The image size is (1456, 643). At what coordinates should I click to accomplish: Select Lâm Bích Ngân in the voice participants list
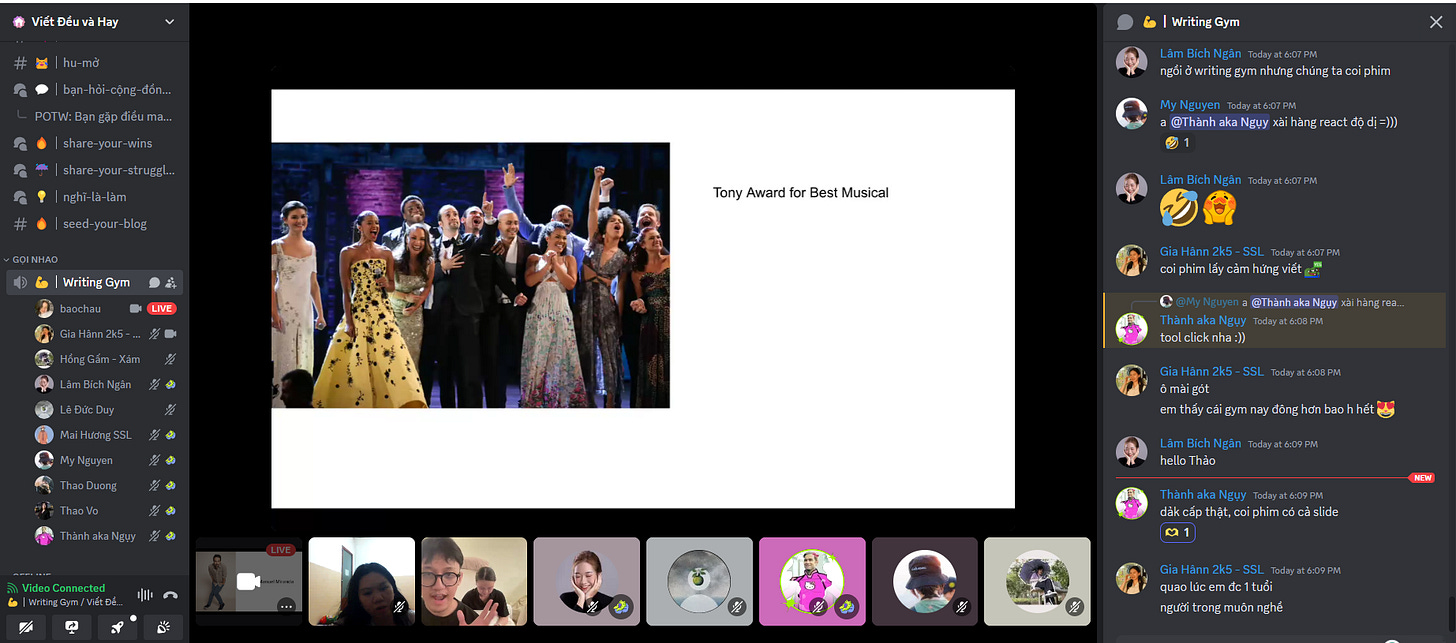106,384
